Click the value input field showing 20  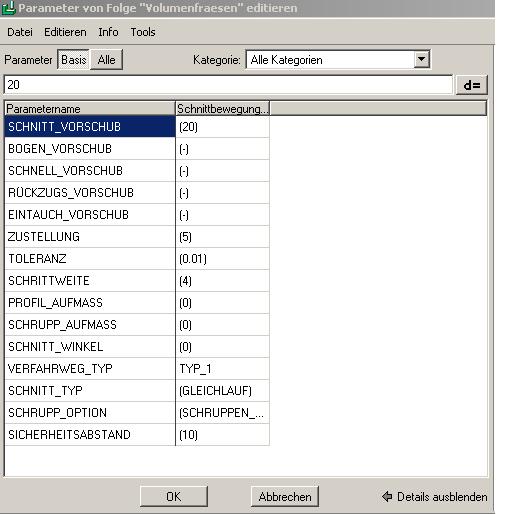[228, 85]
